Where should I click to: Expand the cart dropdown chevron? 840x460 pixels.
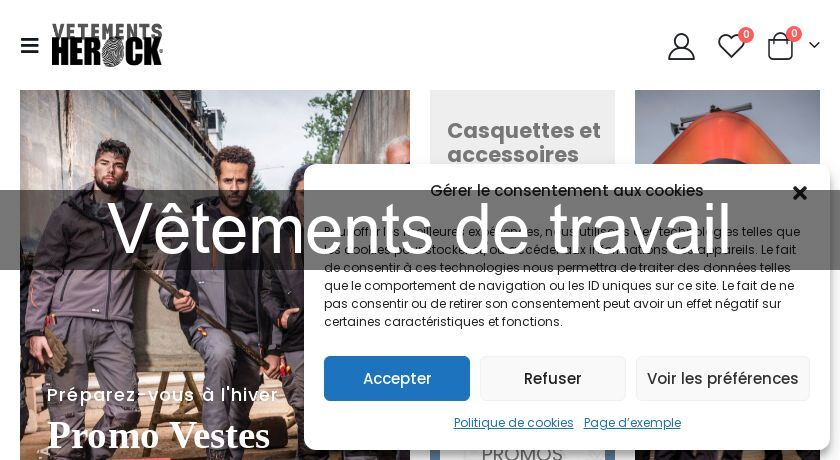point(814,45)
